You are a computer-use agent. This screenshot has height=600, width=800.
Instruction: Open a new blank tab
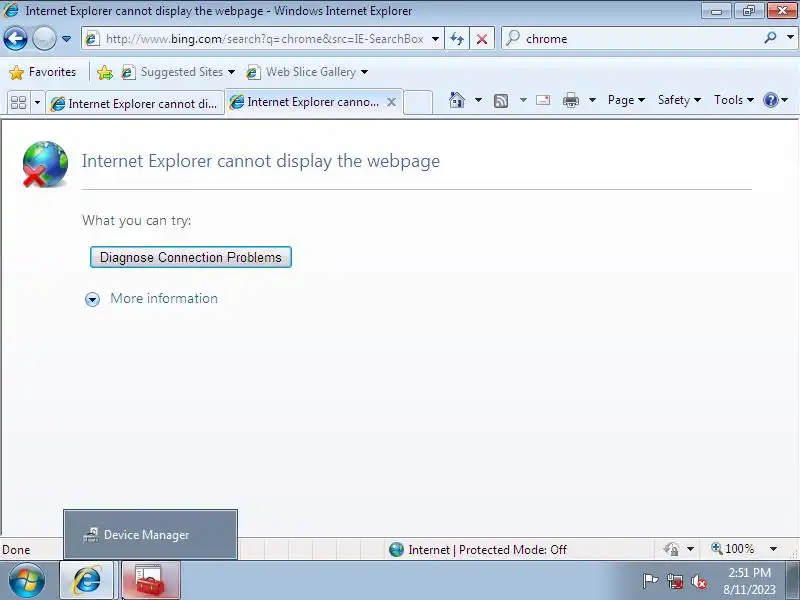coord(418,102)
